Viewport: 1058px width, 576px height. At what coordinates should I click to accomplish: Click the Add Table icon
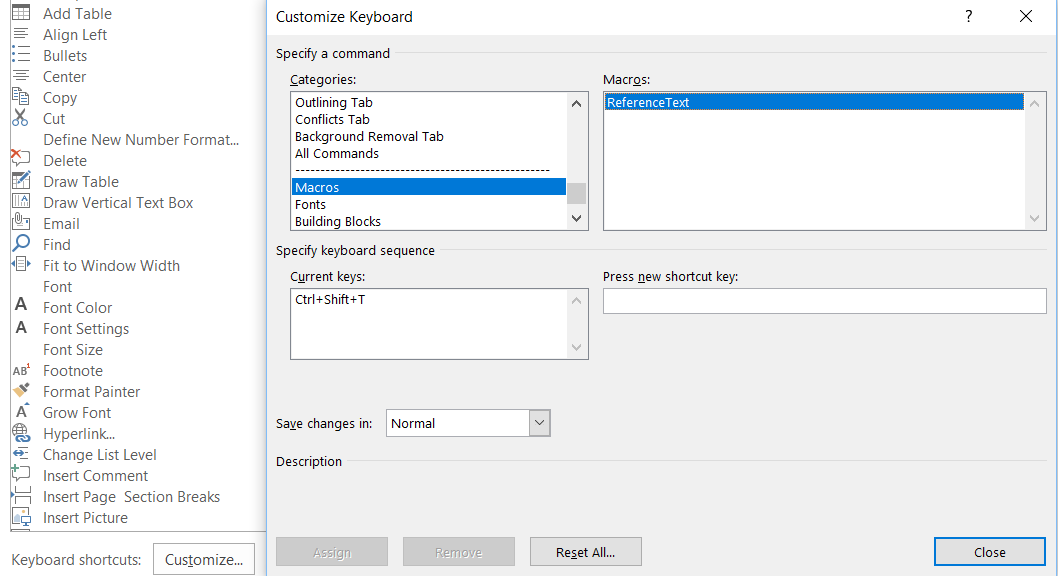21,12
